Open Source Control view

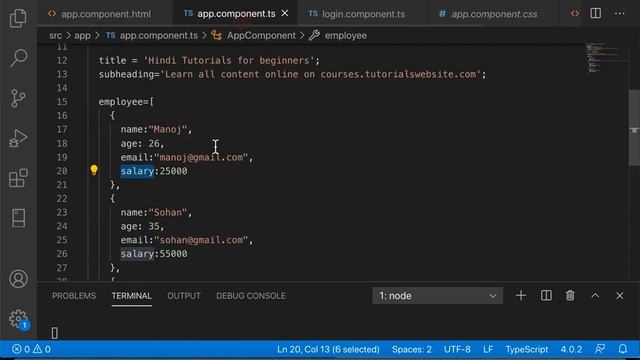(18, 98)
